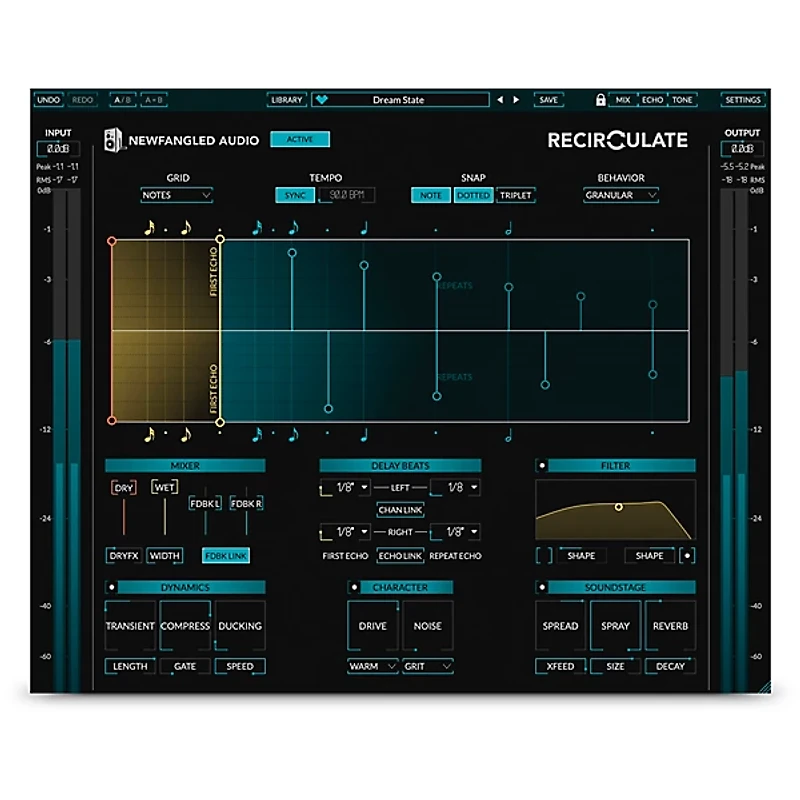
Task: Toggle TRIPLET snap
Action: point(515,195)
